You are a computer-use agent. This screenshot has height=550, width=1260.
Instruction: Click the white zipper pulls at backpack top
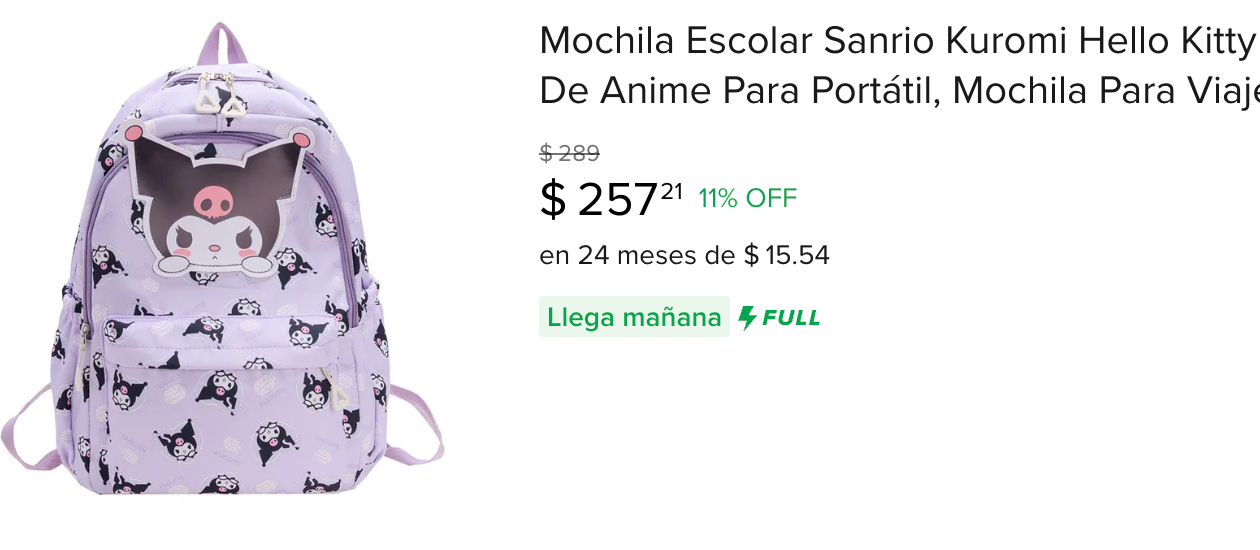pyautogui.click(x=222, y=93)
